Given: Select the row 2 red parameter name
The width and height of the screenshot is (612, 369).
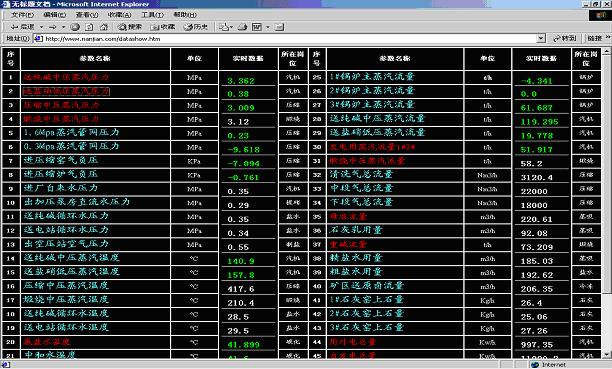Looking at the screenshot, I should 66,91.
